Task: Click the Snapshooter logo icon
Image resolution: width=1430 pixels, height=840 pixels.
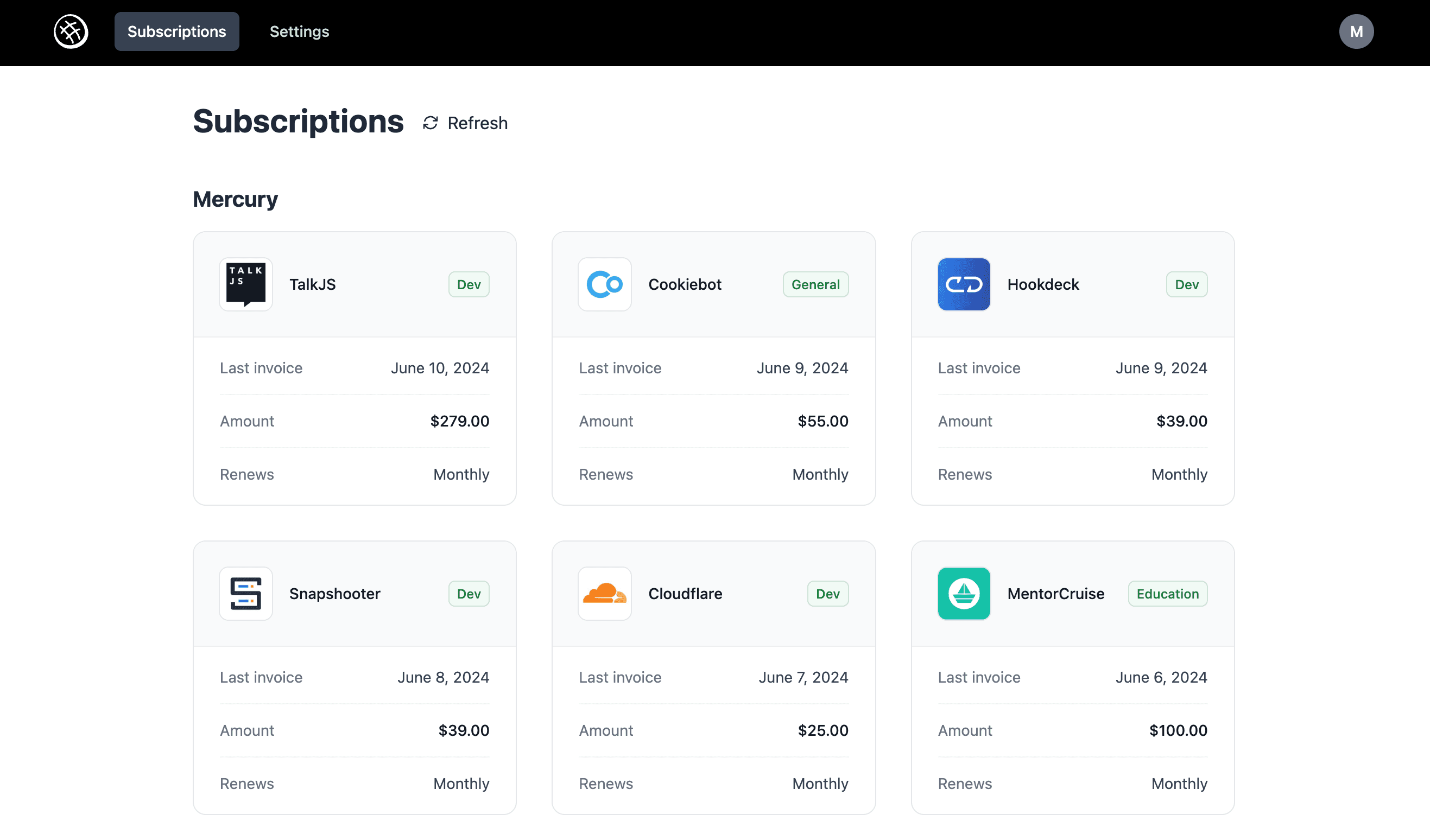Action: pyautogui.click(x=246, y=593)
